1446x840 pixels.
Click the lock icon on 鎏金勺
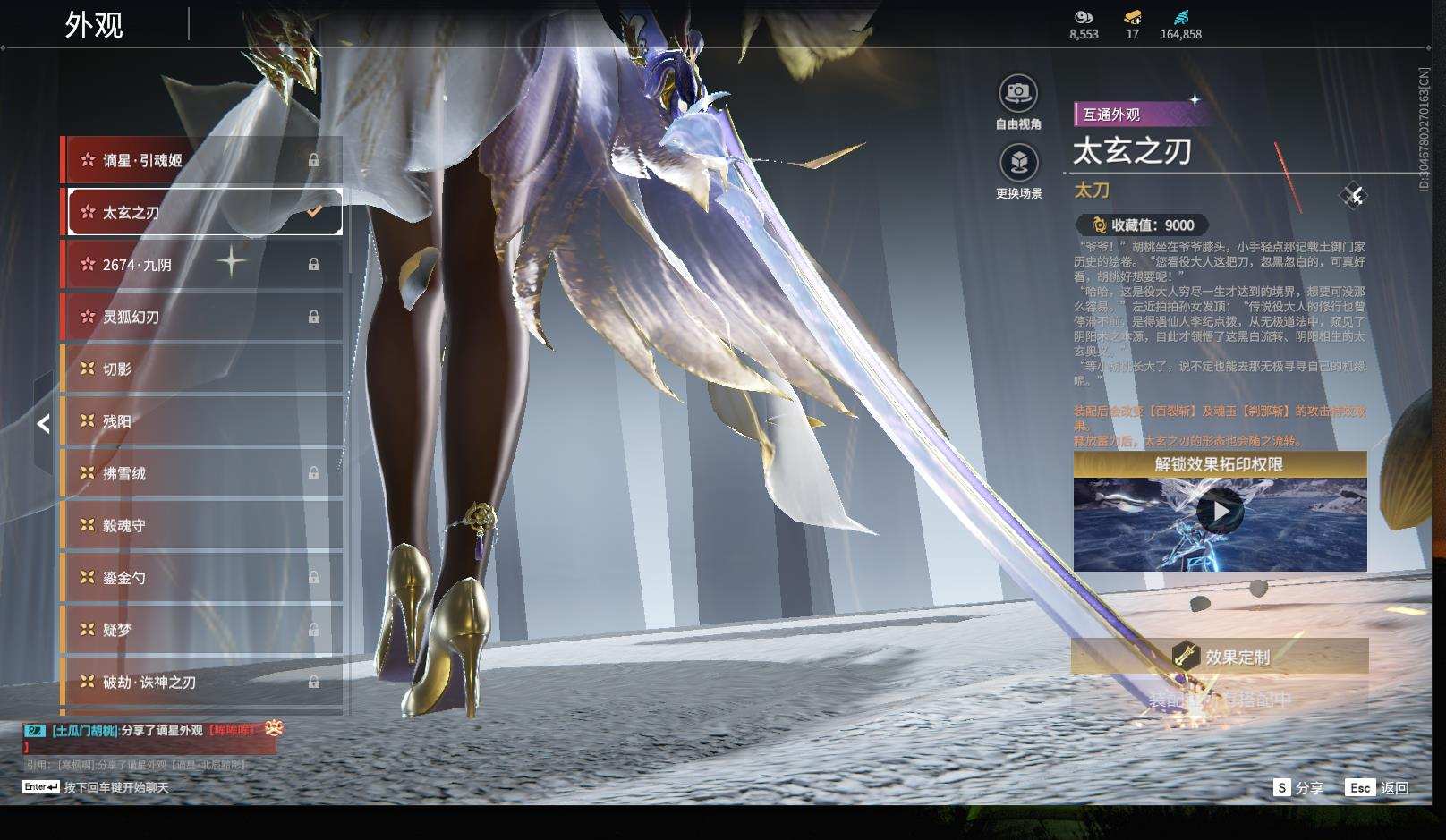[x=314, y=577]
